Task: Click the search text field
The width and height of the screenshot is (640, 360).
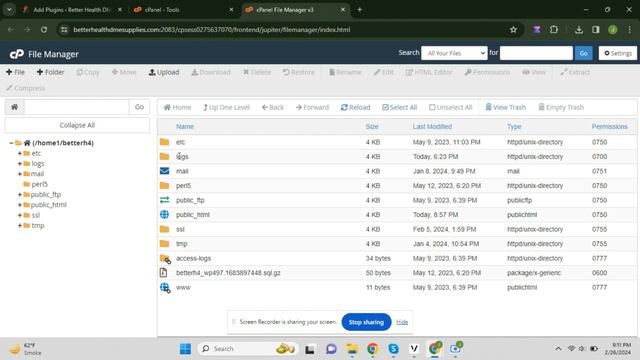Action: [x=536, y=53]
